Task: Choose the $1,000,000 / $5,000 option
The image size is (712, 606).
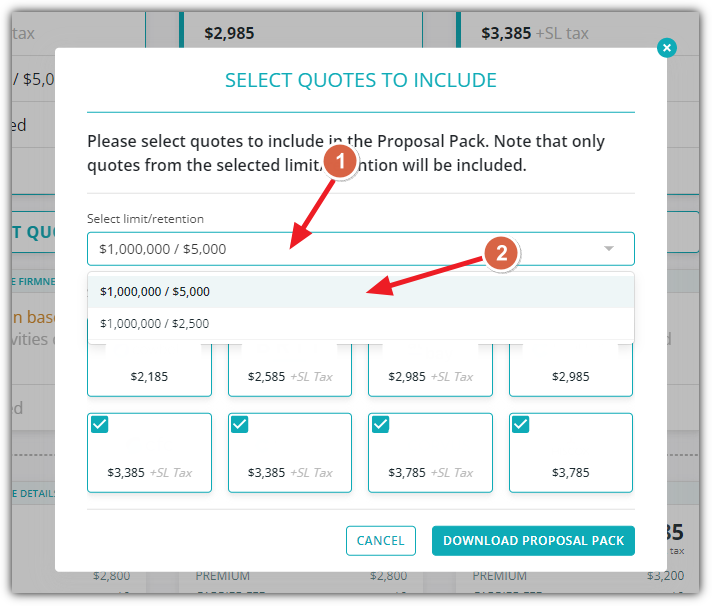Action: [361, 291]
